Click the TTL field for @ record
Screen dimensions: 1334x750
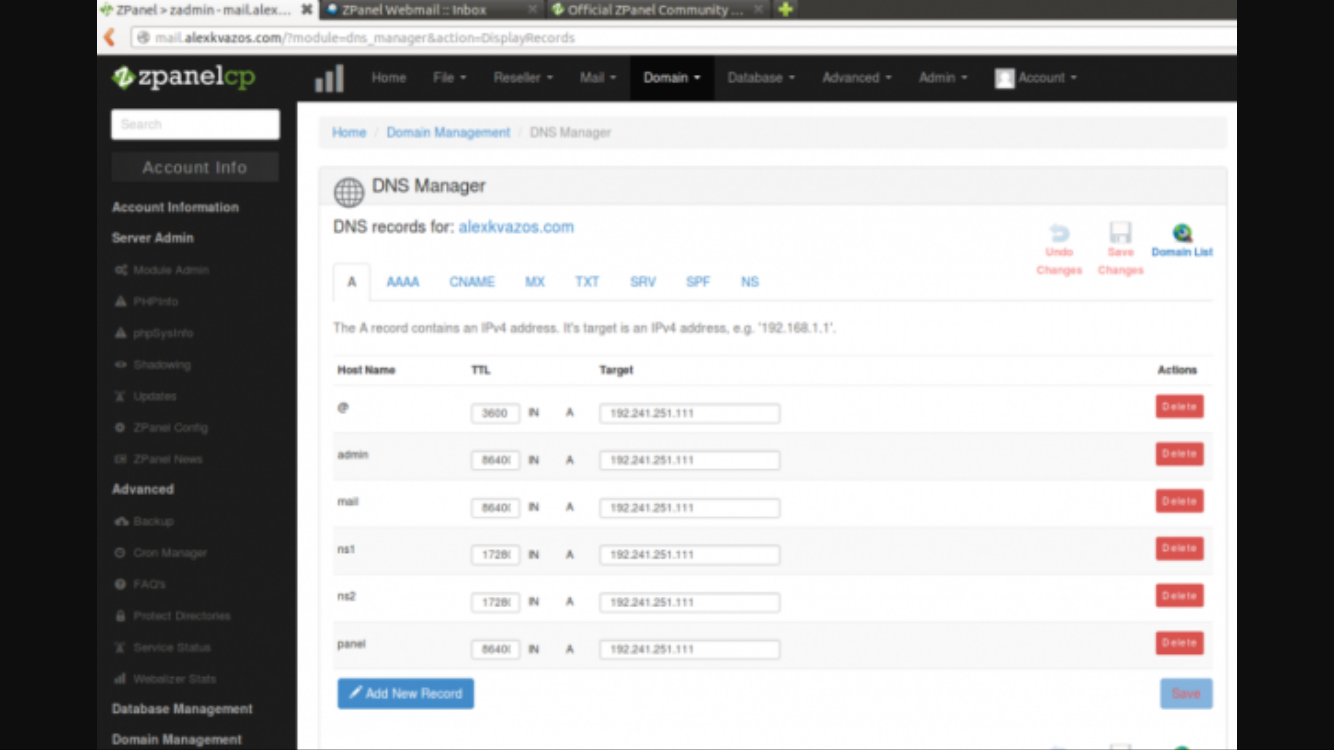495,413
